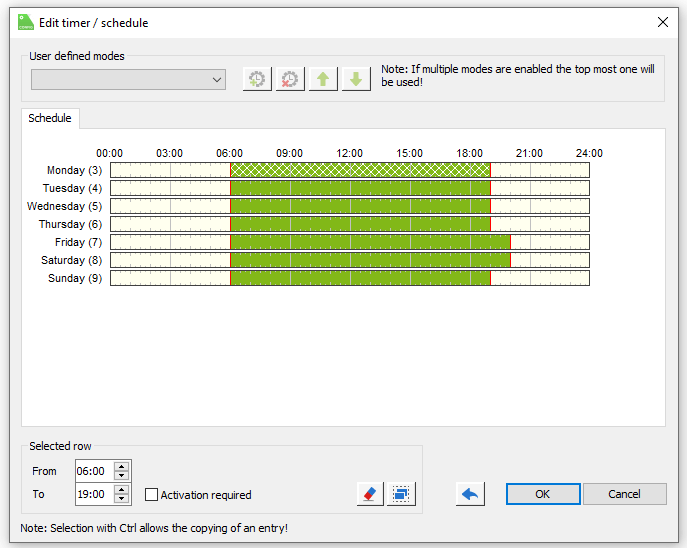
Task: Increase the To time with up spinner
Action: (x=122, y=490)
